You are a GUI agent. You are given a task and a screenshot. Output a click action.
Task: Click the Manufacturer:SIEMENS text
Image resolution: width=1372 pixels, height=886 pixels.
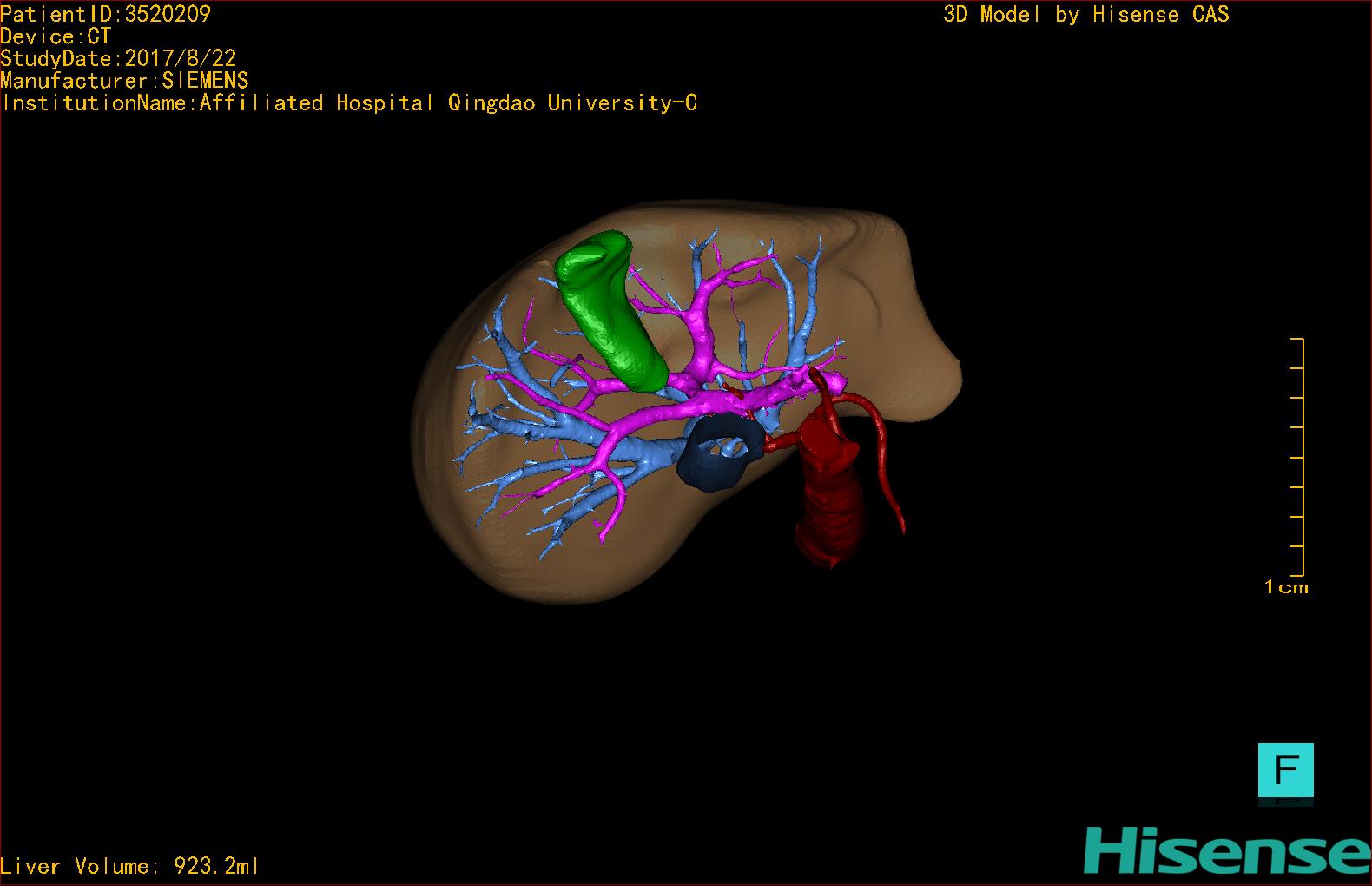pyautogui.click(x=124, y=81)
